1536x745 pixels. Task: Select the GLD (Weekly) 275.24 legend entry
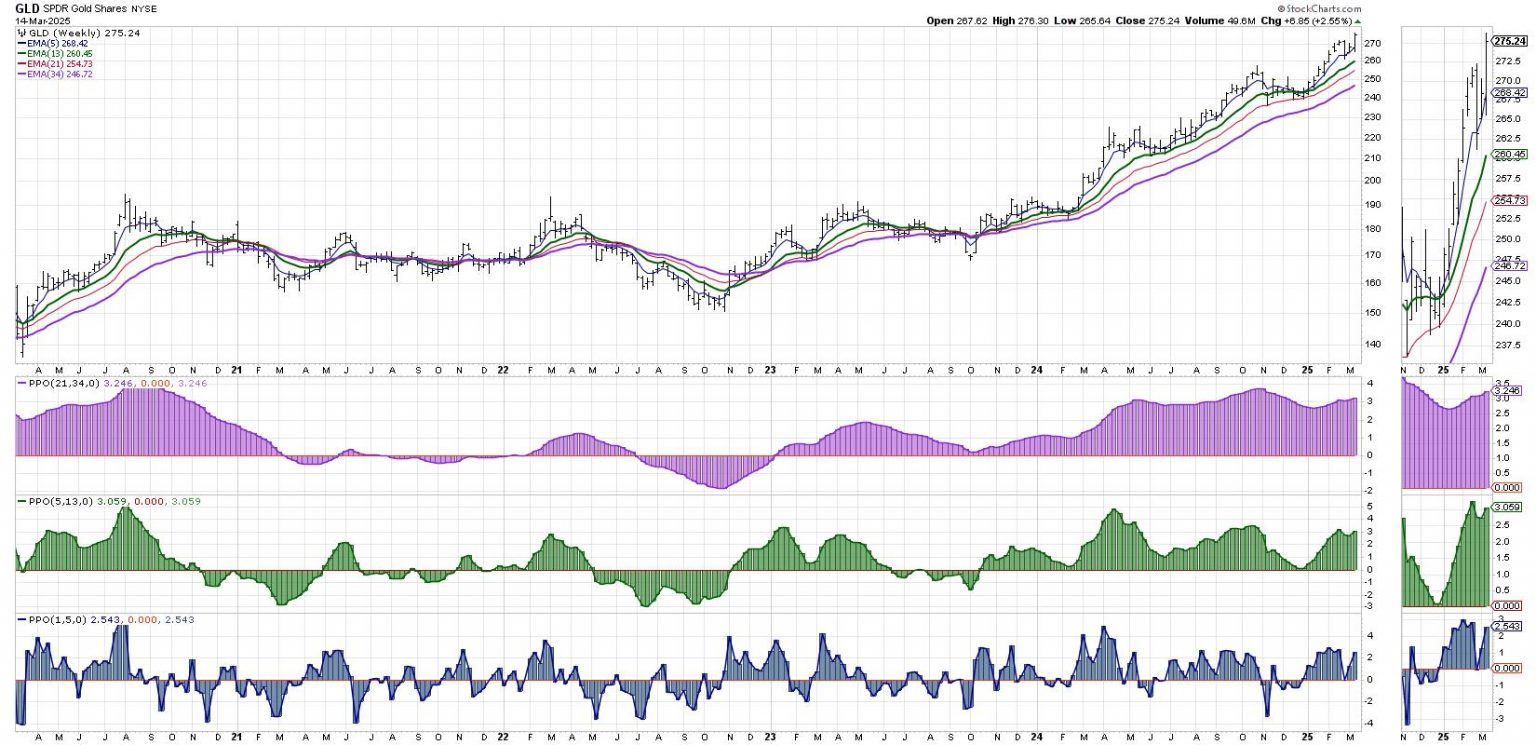point(78,33)
